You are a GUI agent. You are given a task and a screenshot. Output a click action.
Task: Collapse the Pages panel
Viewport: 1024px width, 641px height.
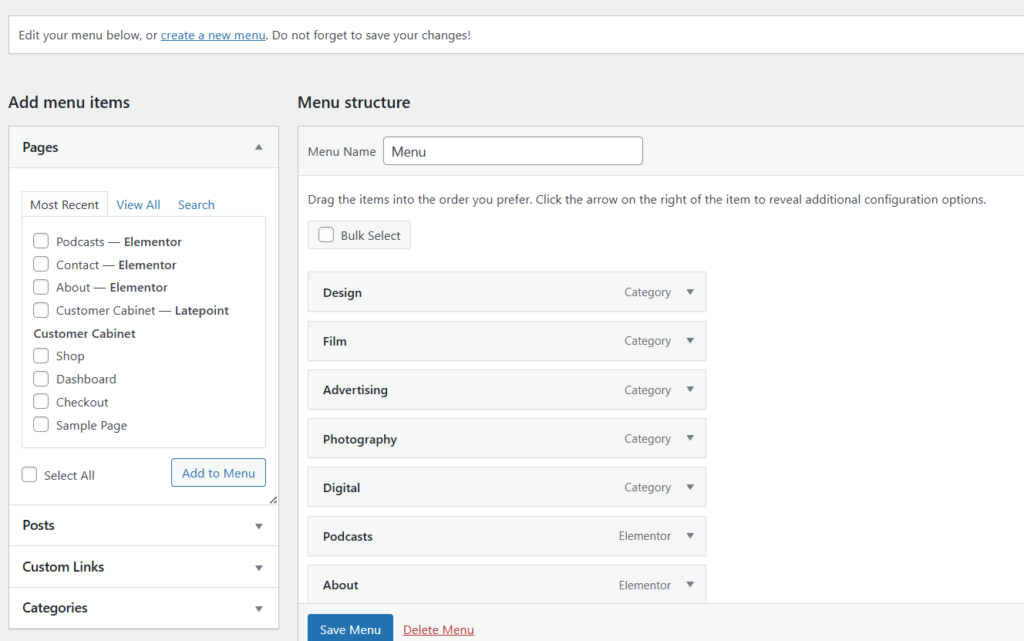pyautogui.click(x=258, y=146)
